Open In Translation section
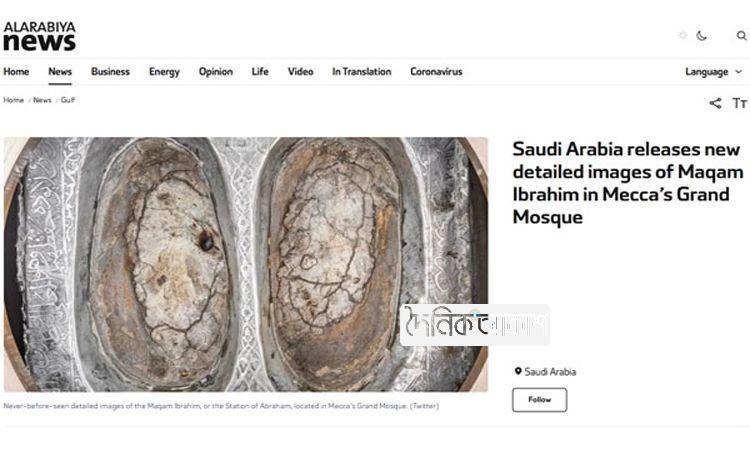750x450 pixels. 361,72
